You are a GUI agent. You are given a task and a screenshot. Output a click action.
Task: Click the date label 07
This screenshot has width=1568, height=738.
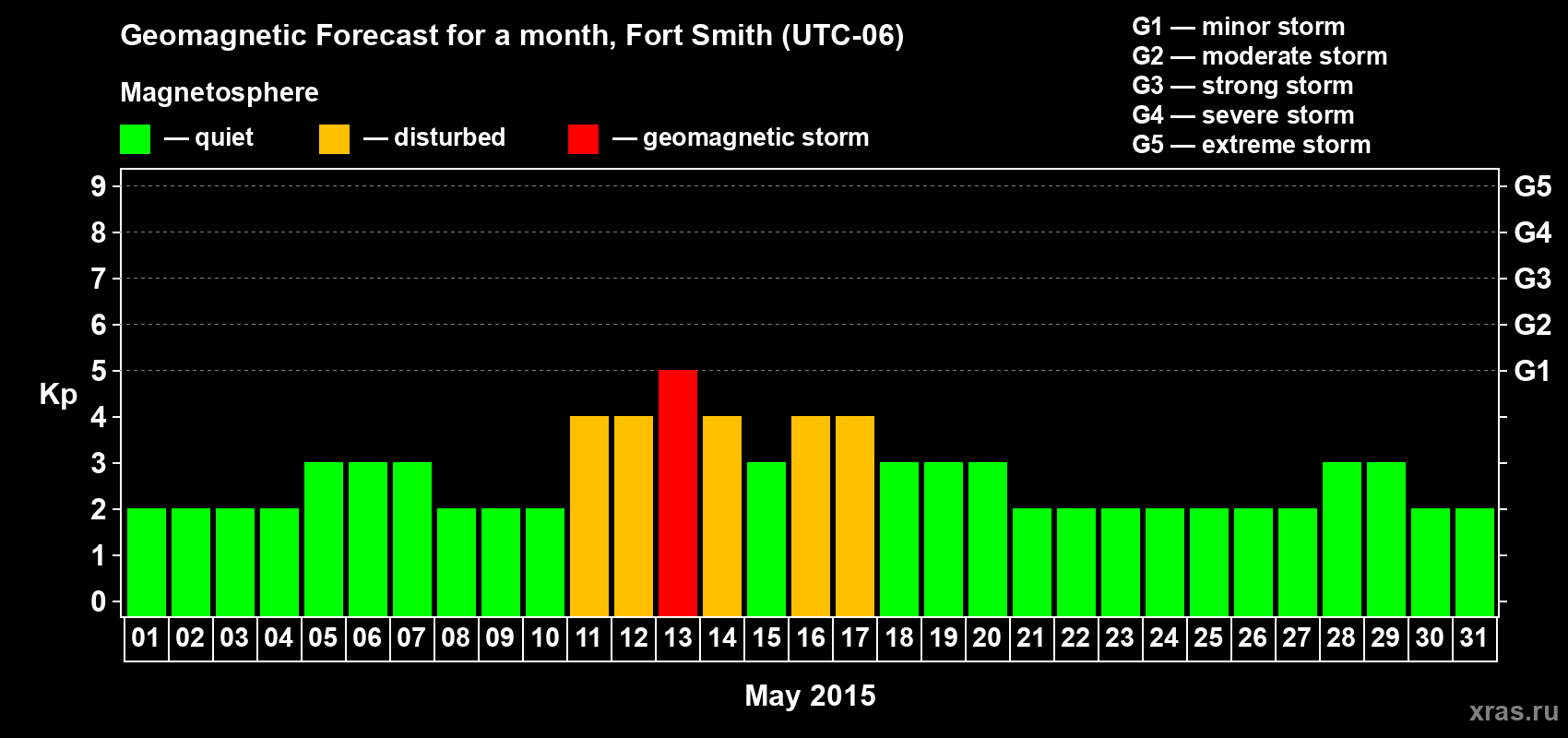point(411,637)
